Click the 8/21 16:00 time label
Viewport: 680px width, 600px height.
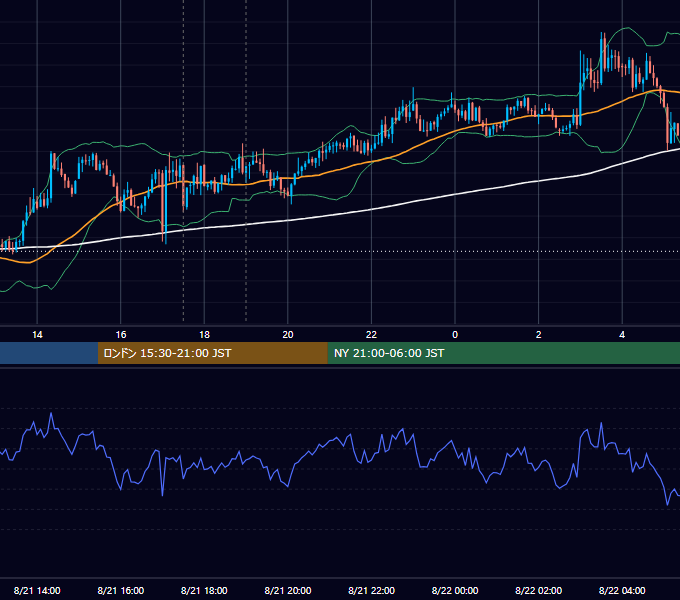[121, 590]
